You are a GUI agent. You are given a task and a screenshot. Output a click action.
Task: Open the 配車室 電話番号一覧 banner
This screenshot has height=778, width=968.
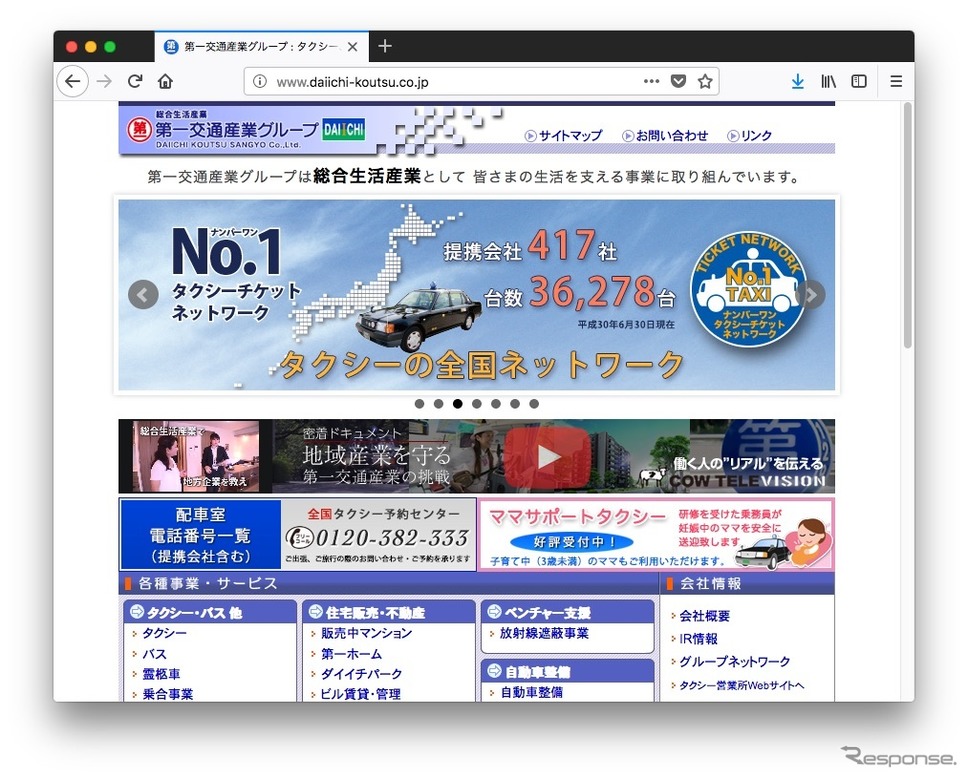(x=201, y=535)
